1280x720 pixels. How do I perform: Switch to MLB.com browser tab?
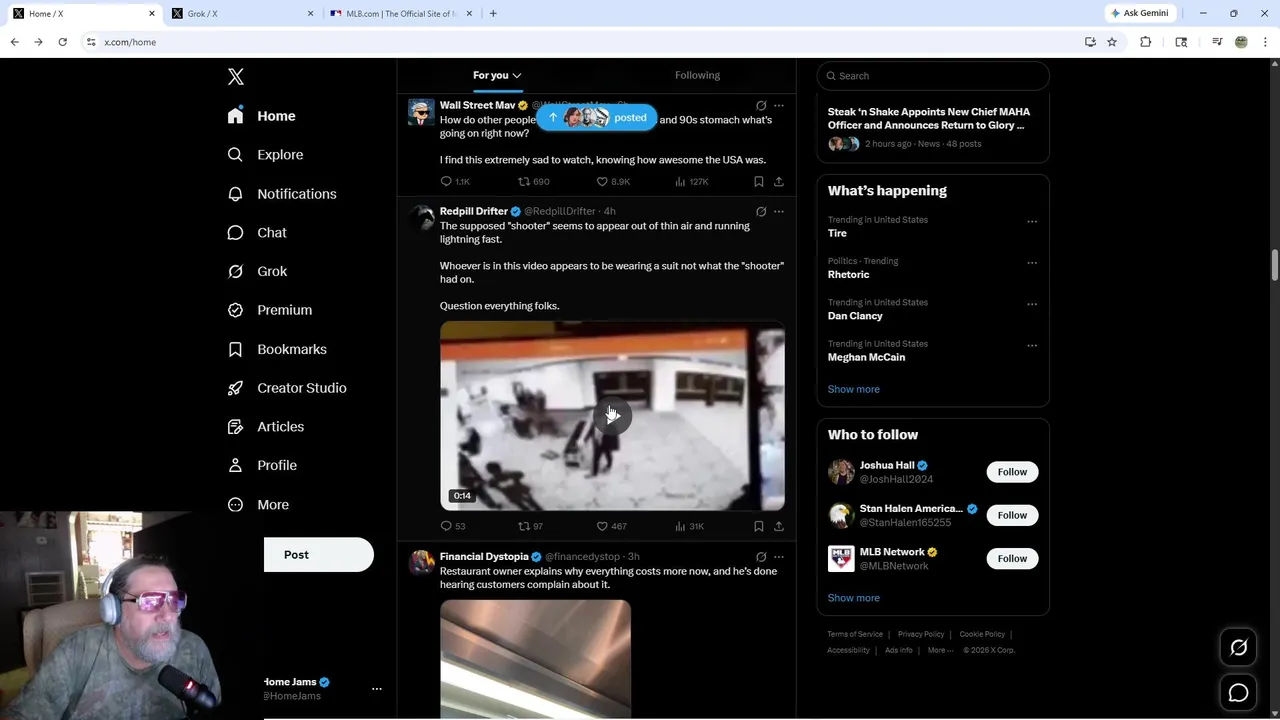point(401,14)
